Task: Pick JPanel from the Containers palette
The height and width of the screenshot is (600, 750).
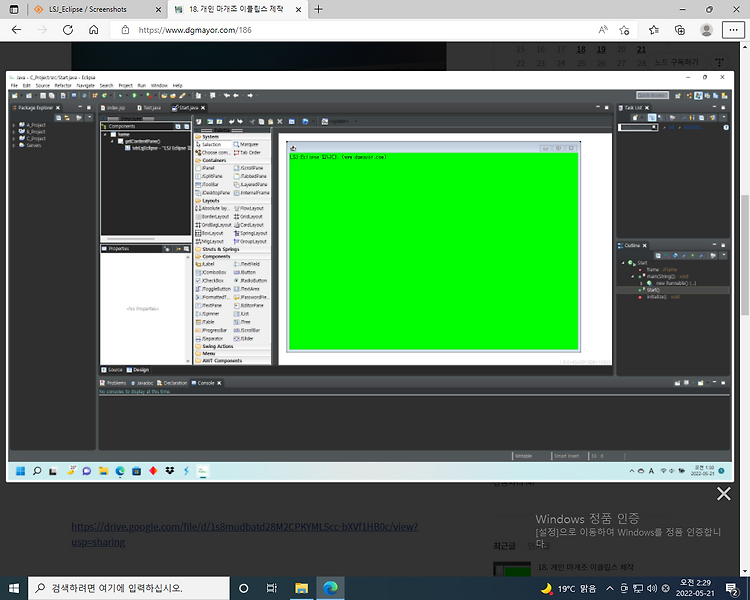Action: 205,168
